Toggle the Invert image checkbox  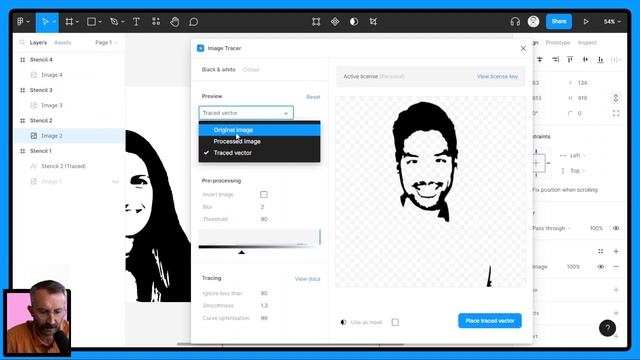click(264, 195)
